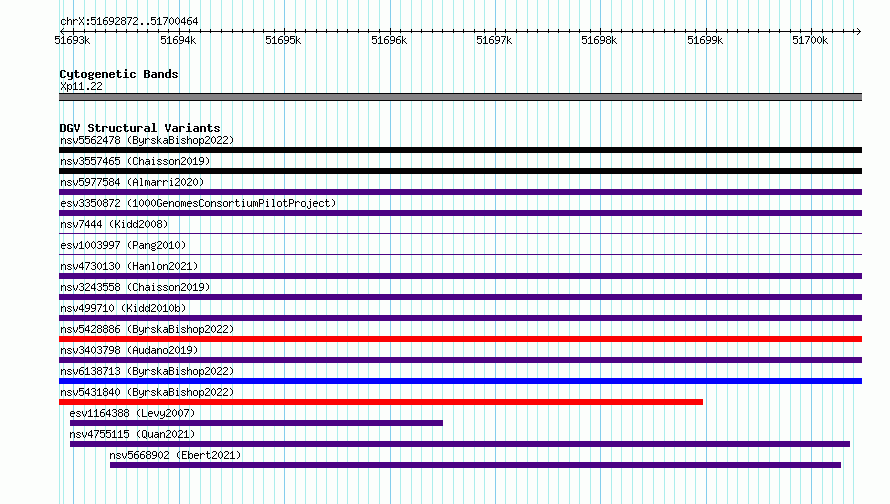Click the right arrowhead of the ruler

(x=858, y=31)
